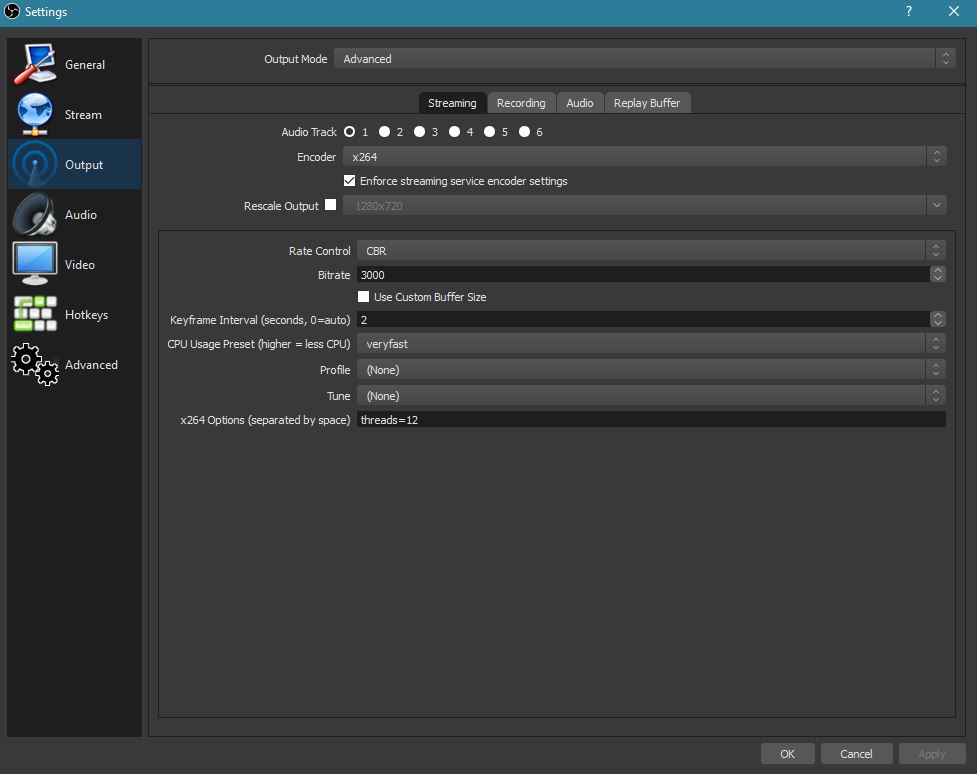
Task: Open Video monitor icon settings
Action: coord(35,264)
